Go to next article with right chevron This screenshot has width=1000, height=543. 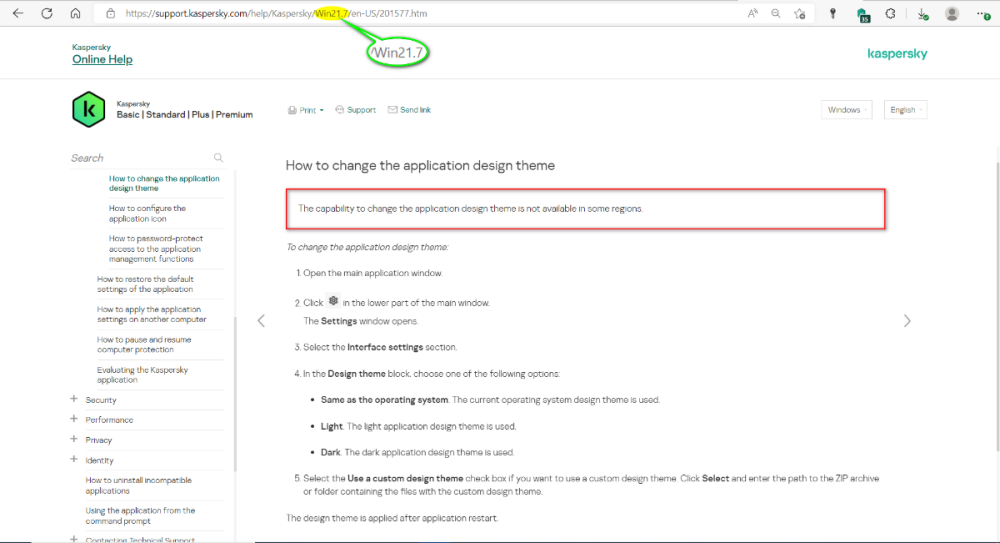click(x=907, y=320)
